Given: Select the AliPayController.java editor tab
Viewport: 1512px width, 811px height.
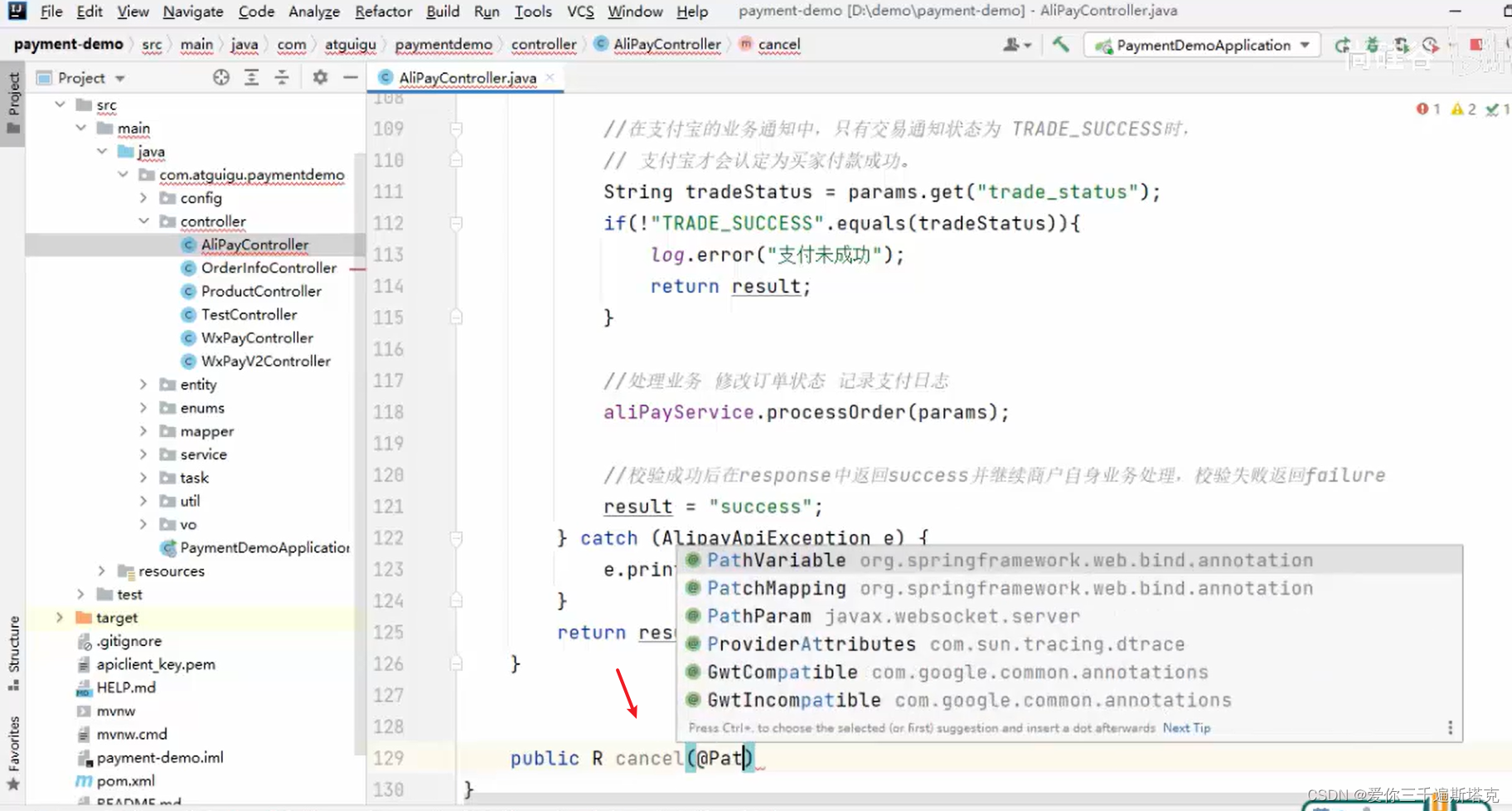Looking at the screenshot, I should (x=466, y=77).
